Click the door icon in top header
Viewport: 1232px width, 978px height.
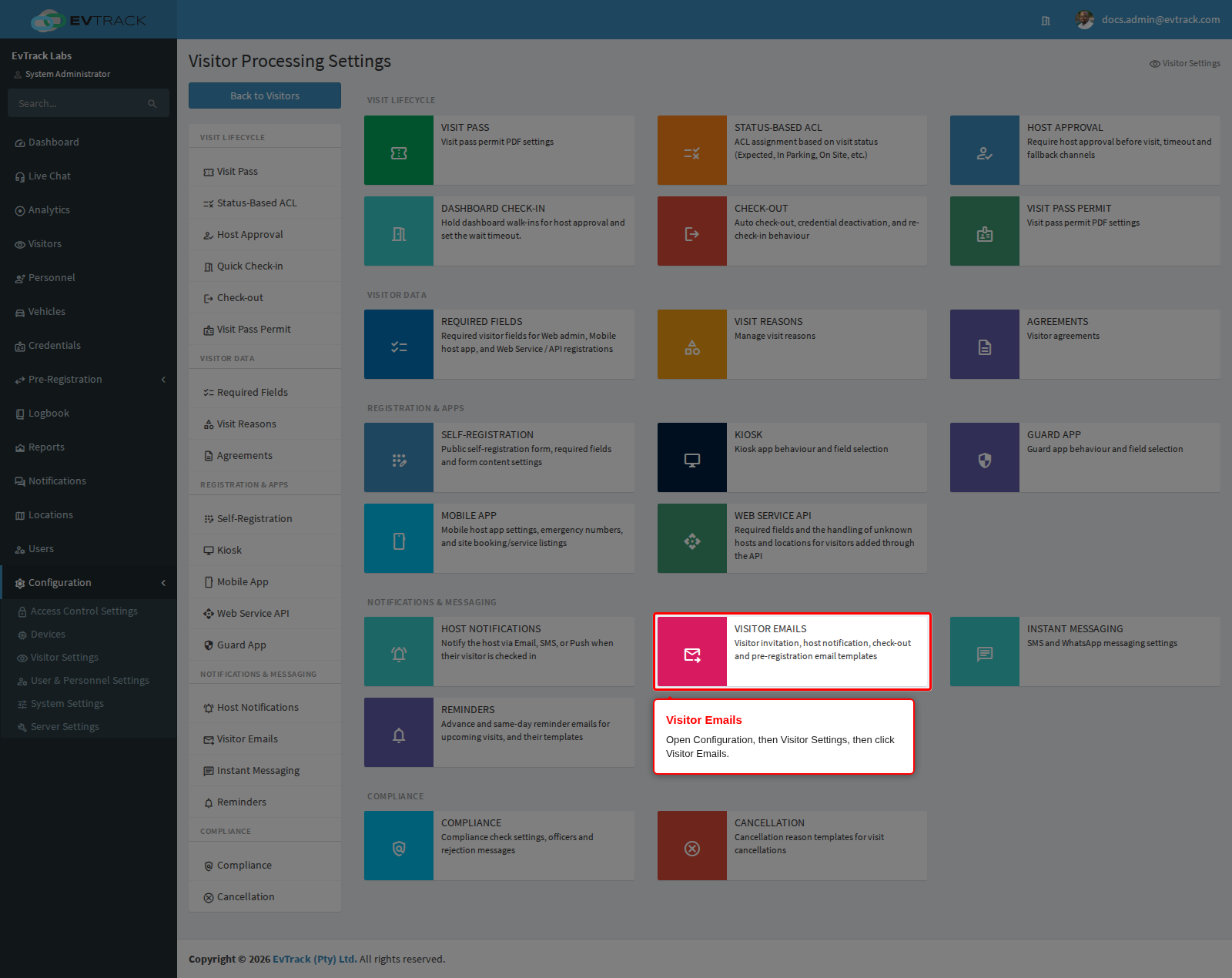click(x=1046, y=21)
